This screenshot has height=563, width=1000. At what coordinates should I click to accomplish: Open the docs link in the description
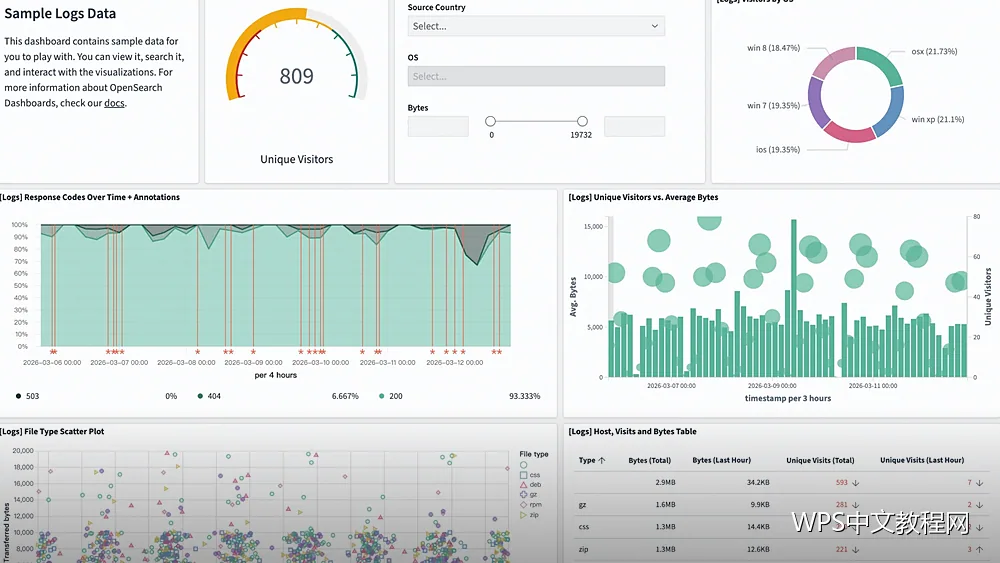click(x=114, y=103)
